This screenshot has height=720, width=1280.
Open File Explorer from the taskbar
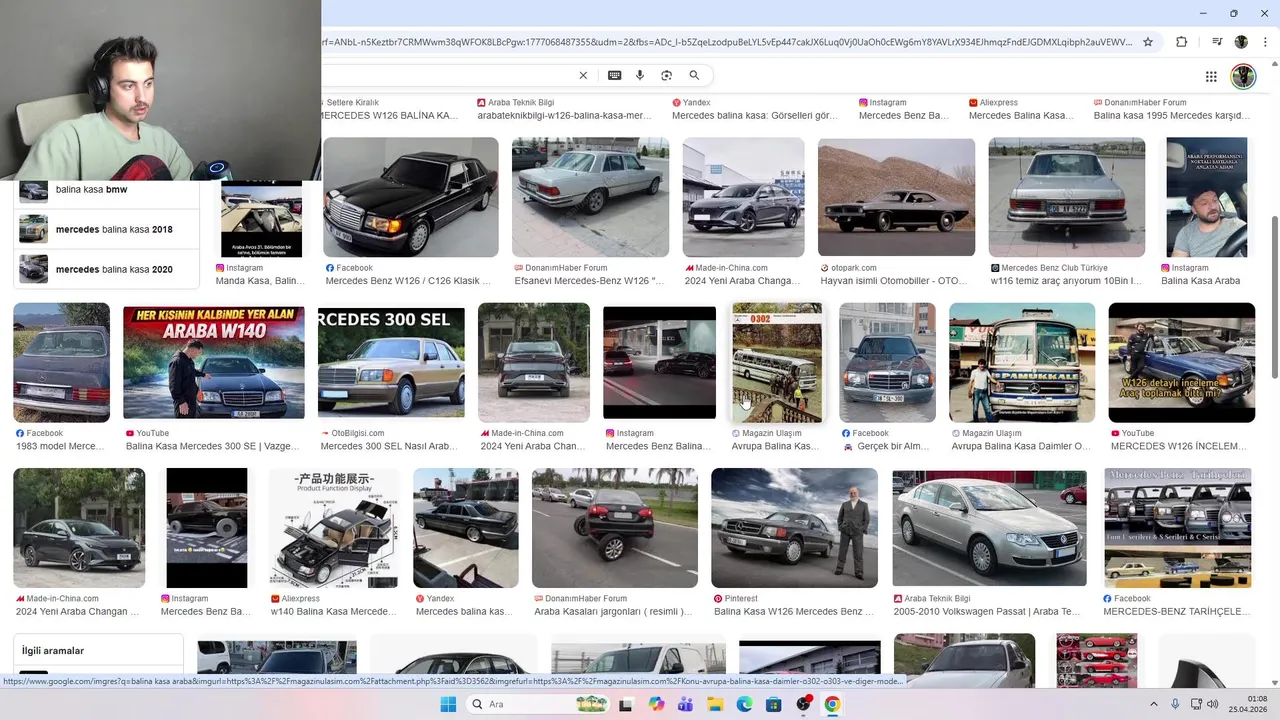pyautogui.click(x=715, y=704)
